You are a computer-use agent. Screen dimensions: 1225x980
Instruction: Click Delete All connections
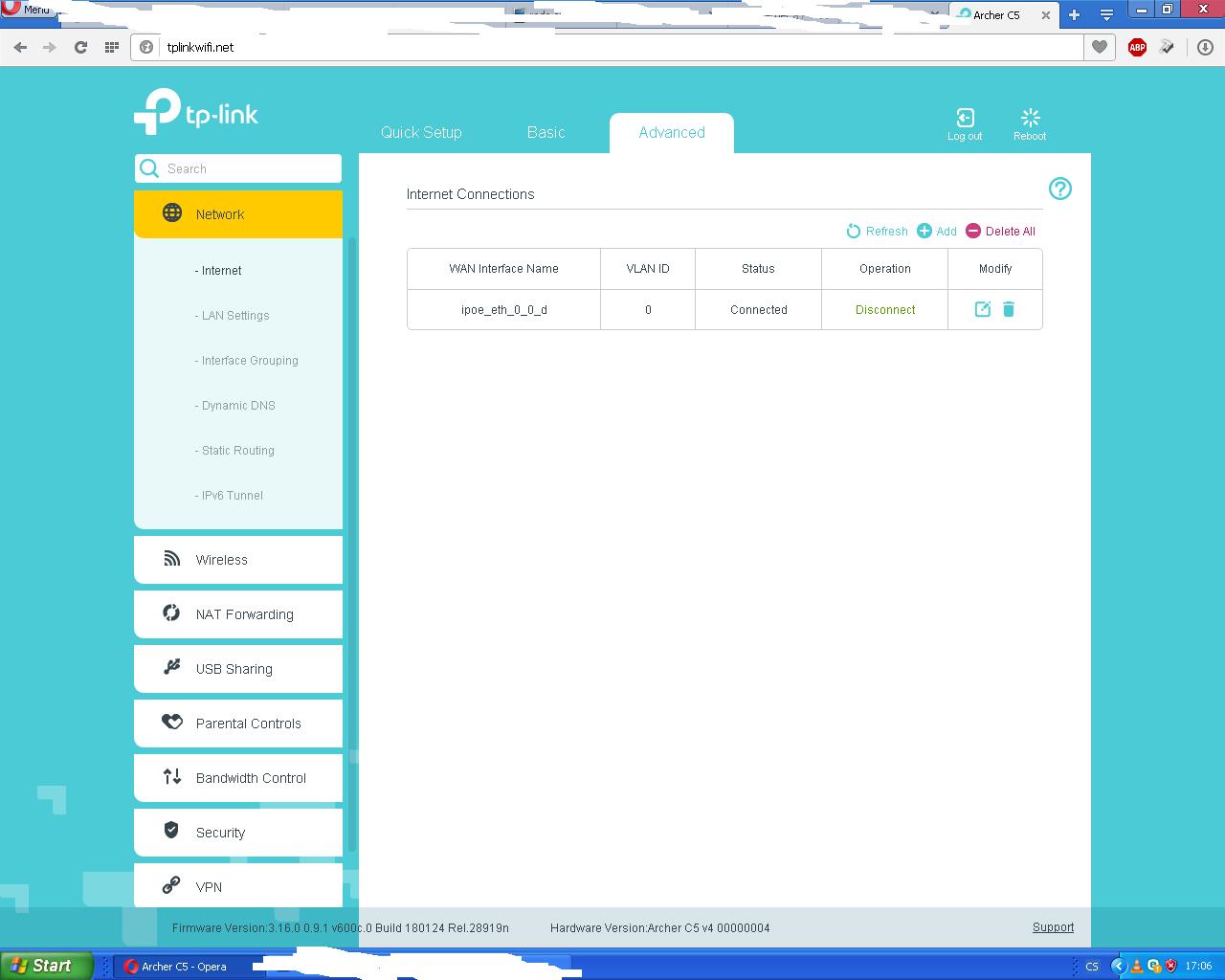click(1000, 231)
